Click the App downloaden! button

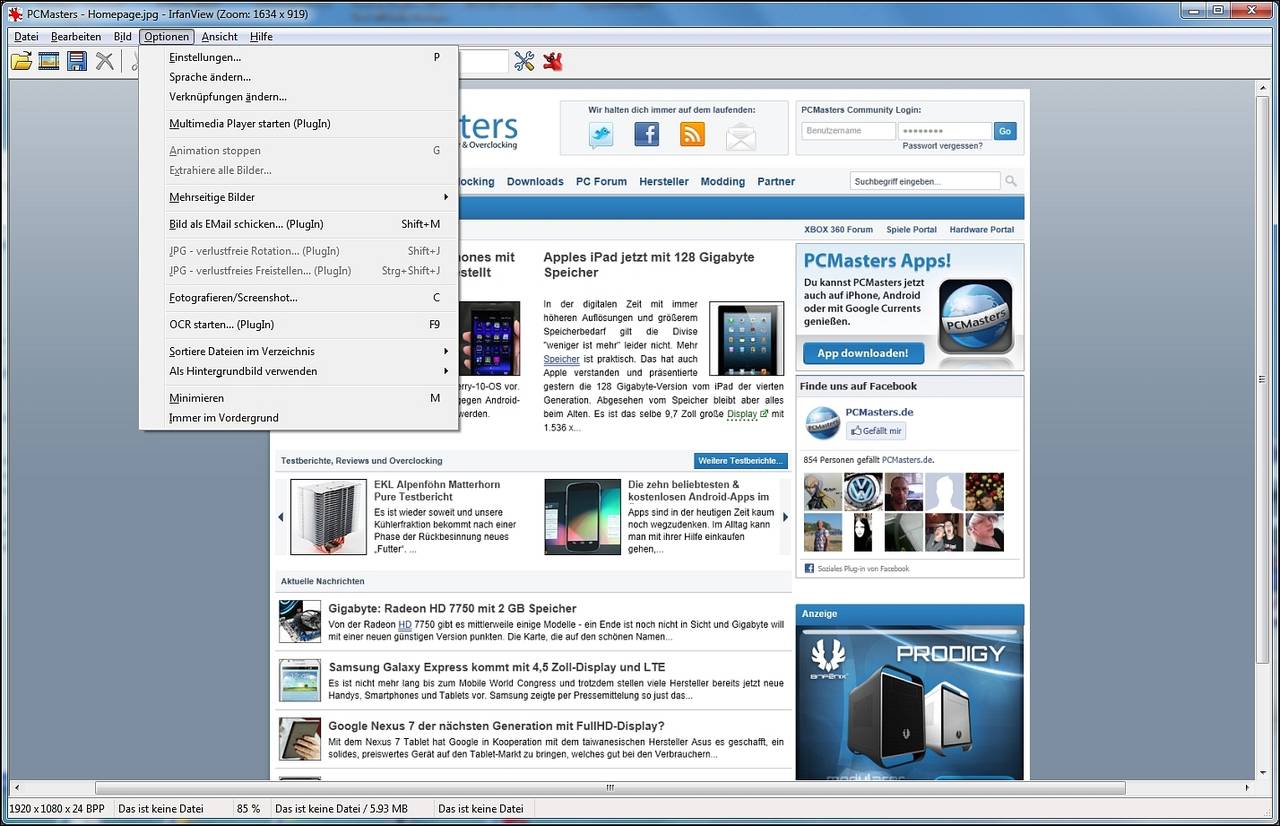coord(863,353)
